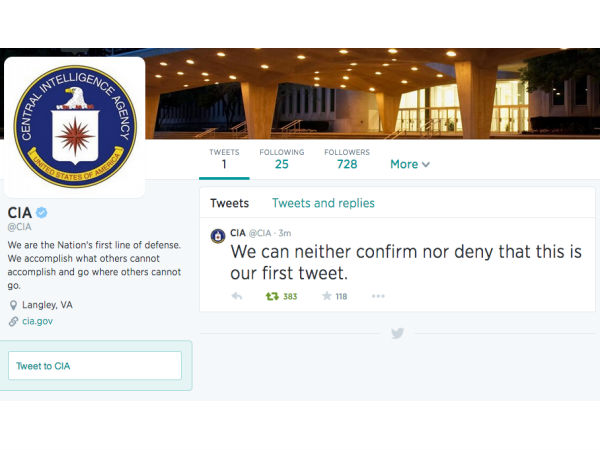Image resolution: width=600 pixels, height=450 pixels.
Task: Open the three-dots more options on tweet
Action: click(378, 296)
